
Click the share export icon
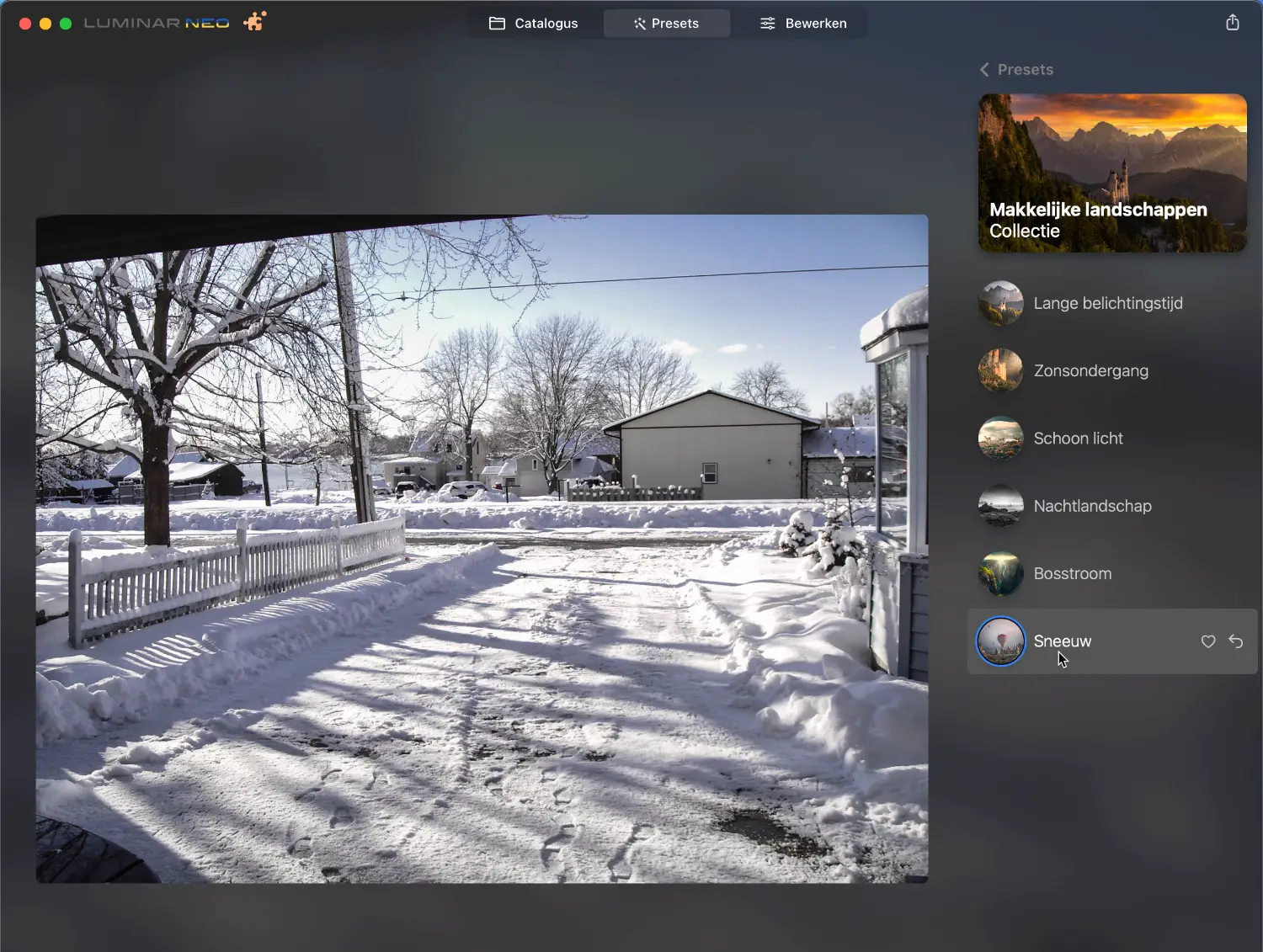pyautogui.click(x=1233, y=23)
